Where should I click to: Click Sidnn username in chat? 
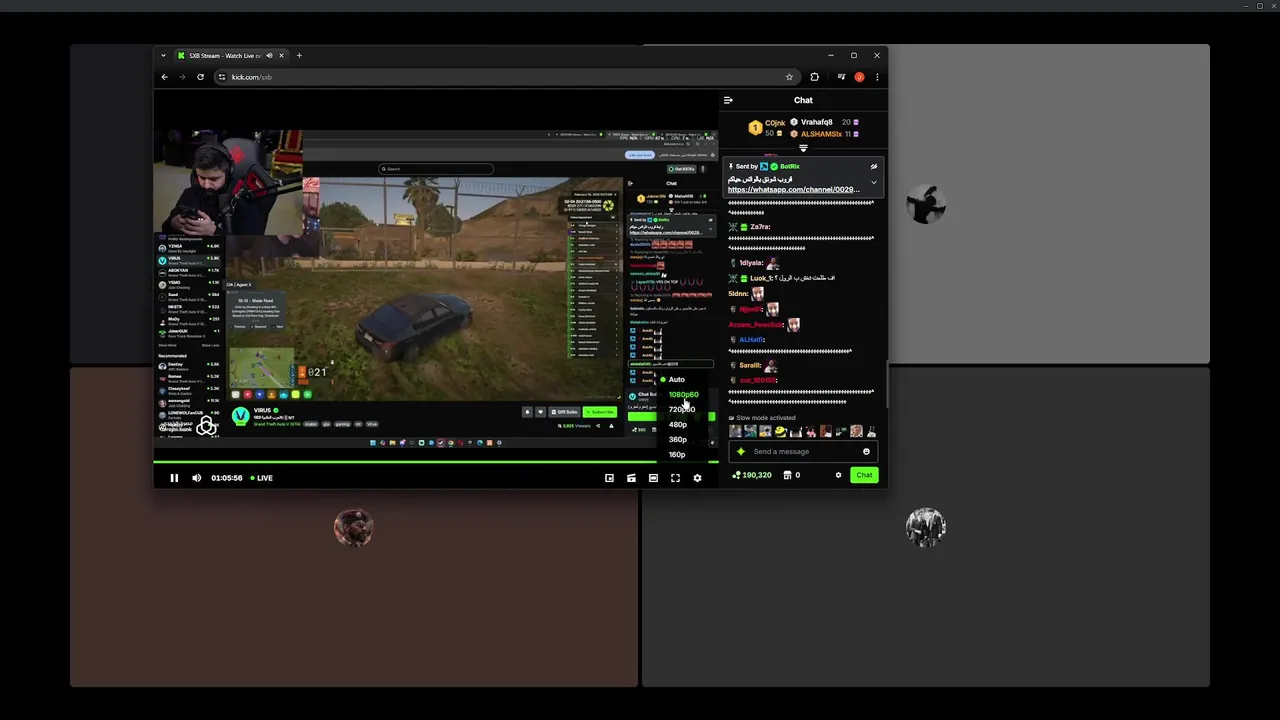(x=738, y=294)
